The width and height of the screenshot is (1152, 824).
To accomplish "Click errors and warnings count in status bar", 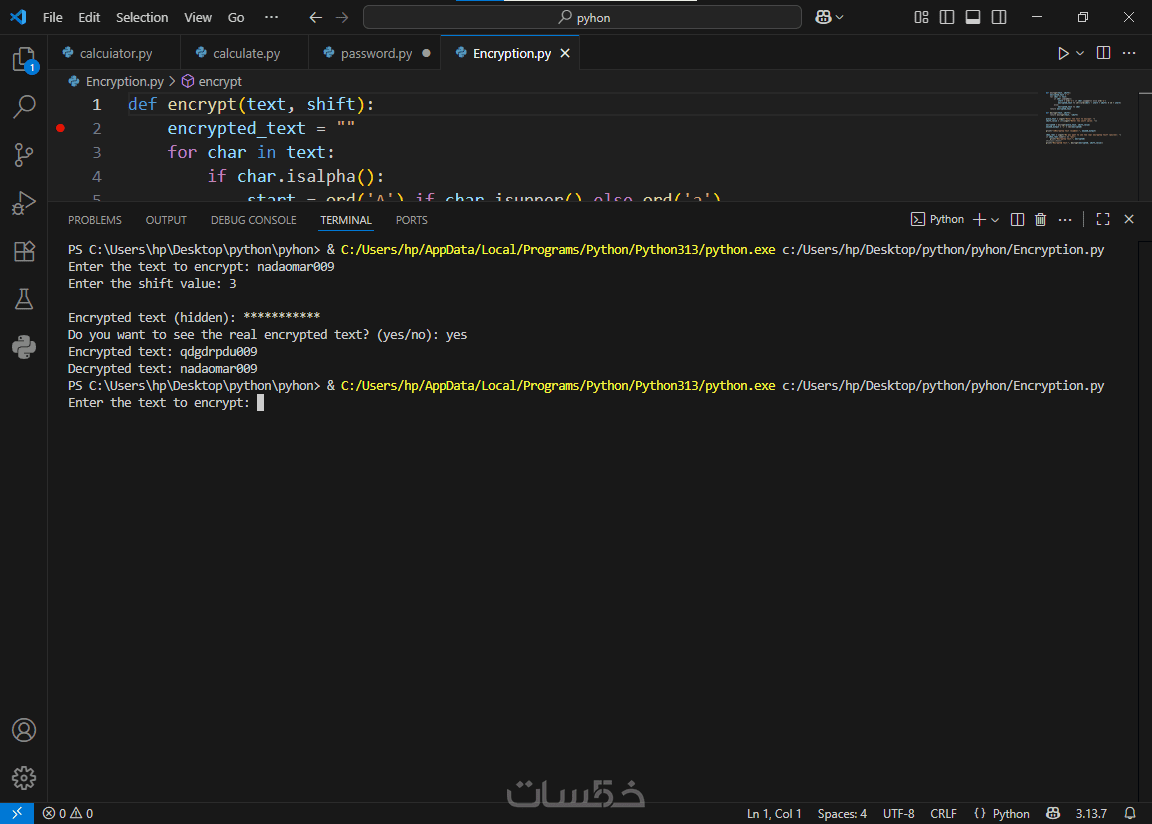I will tap(68, 814).
